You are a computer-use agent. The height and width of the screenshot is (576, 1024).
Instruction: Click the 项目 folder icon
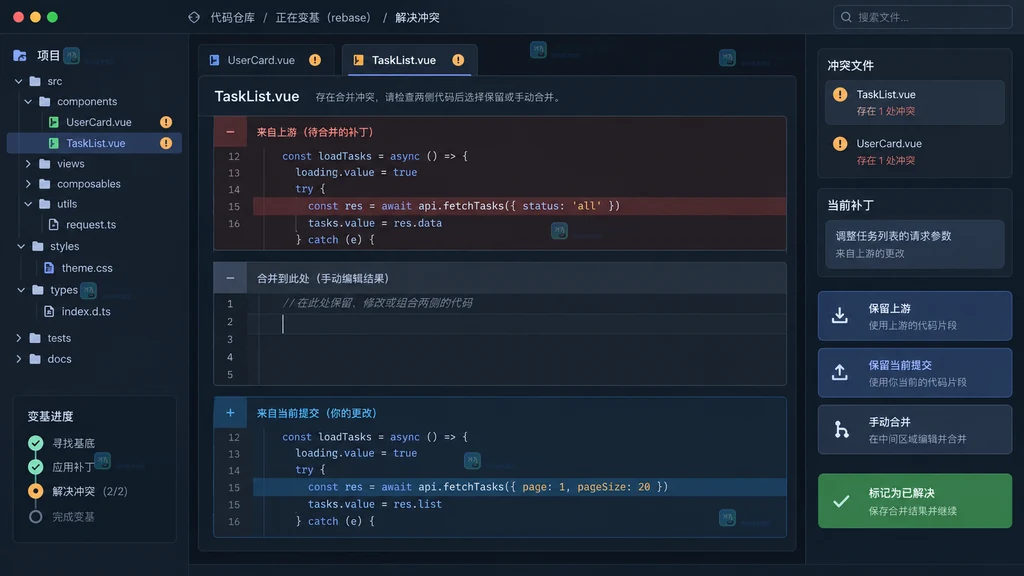20,56
